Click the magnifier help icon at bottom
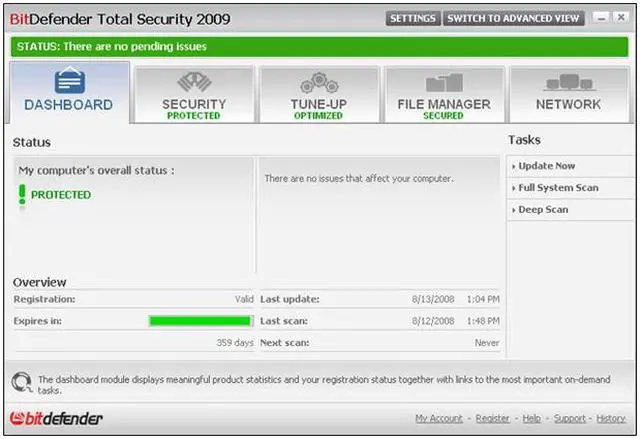The image size is (640, 439). [x=21, y=382]
